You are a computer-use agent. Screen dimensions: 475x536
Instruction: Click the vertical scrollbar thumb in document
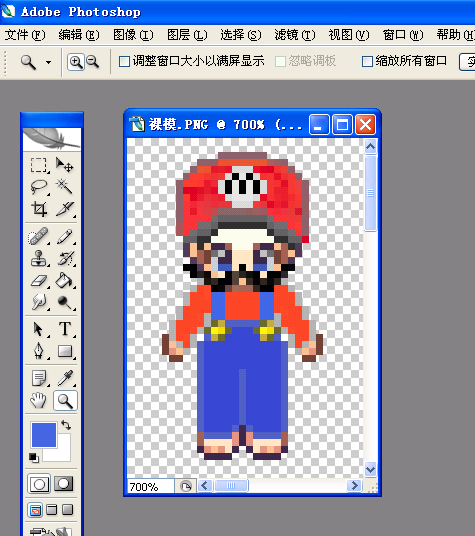370,193
